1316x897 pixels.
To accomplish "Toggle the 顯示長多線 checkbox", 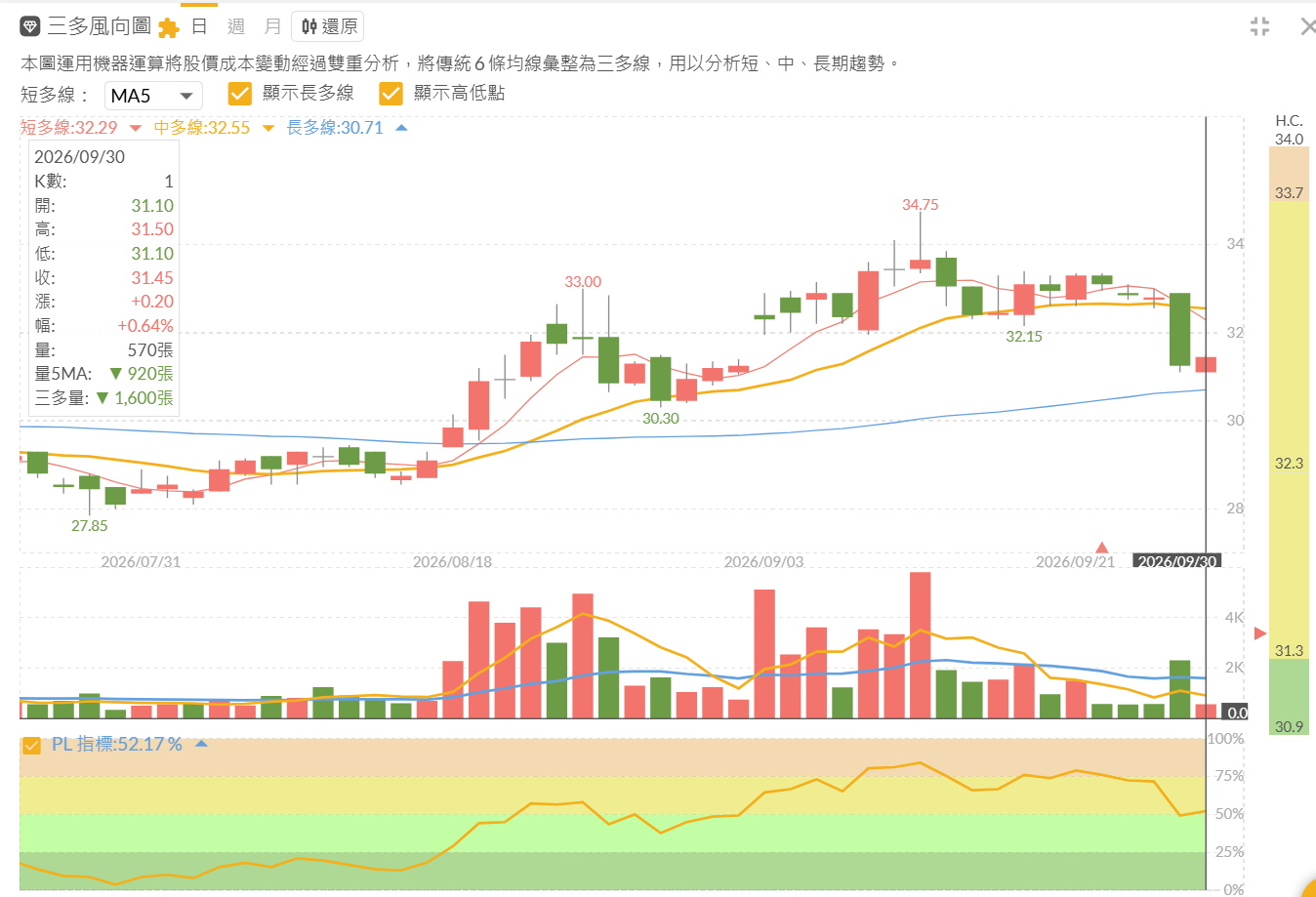I will (240, 94).
